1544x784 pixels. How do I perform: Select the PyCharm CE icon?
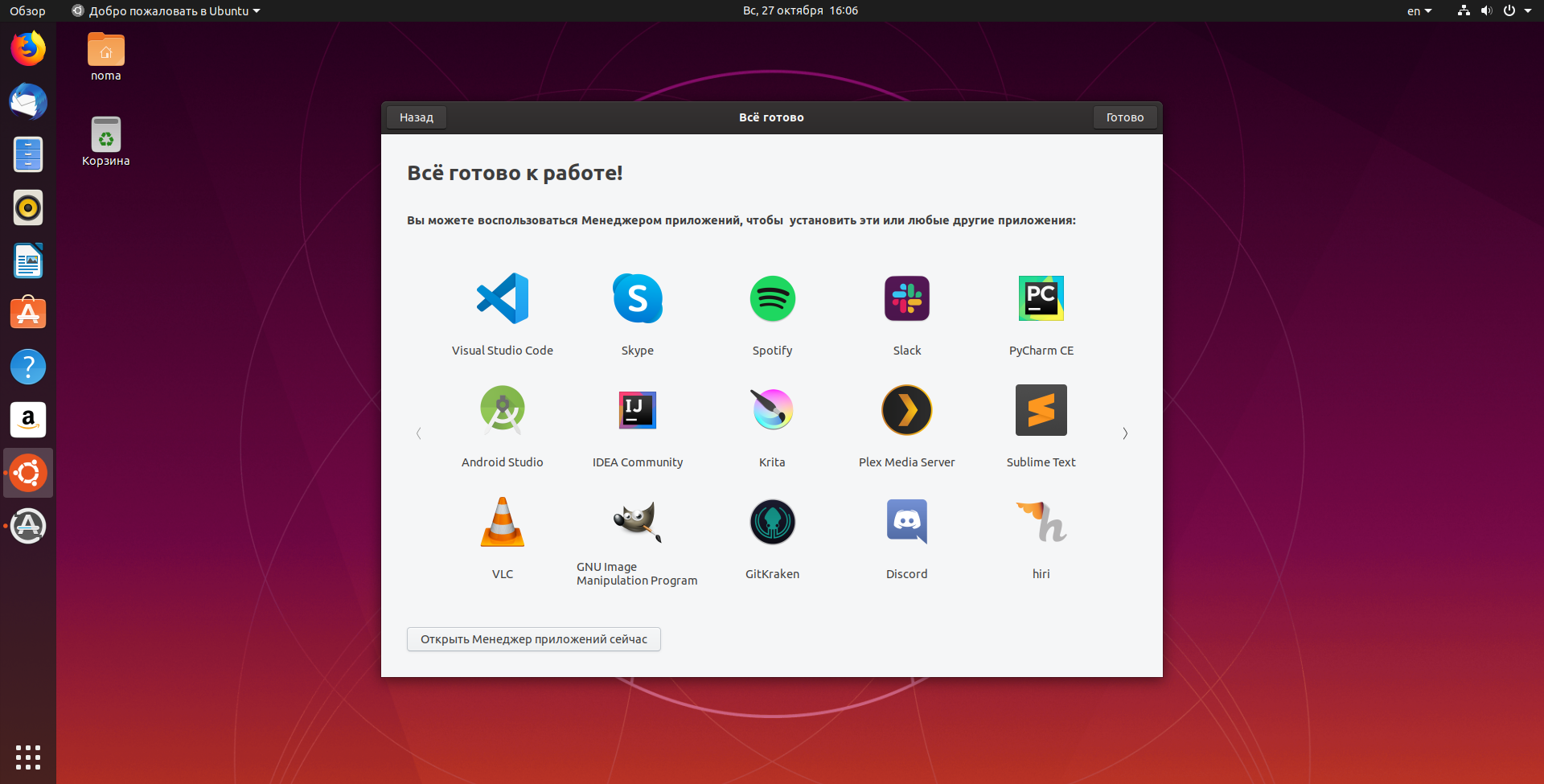[1041, 298]
